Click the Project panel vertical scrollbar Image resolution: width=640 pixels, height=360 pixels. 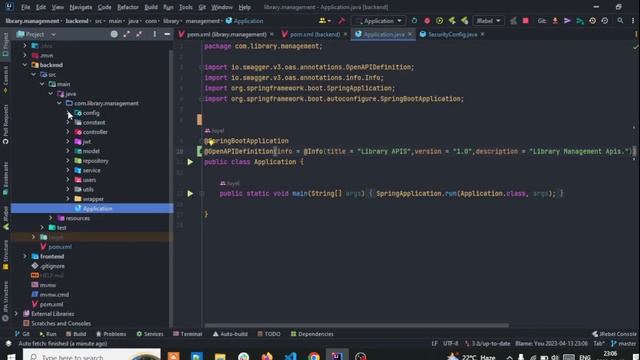coord(171,188)
